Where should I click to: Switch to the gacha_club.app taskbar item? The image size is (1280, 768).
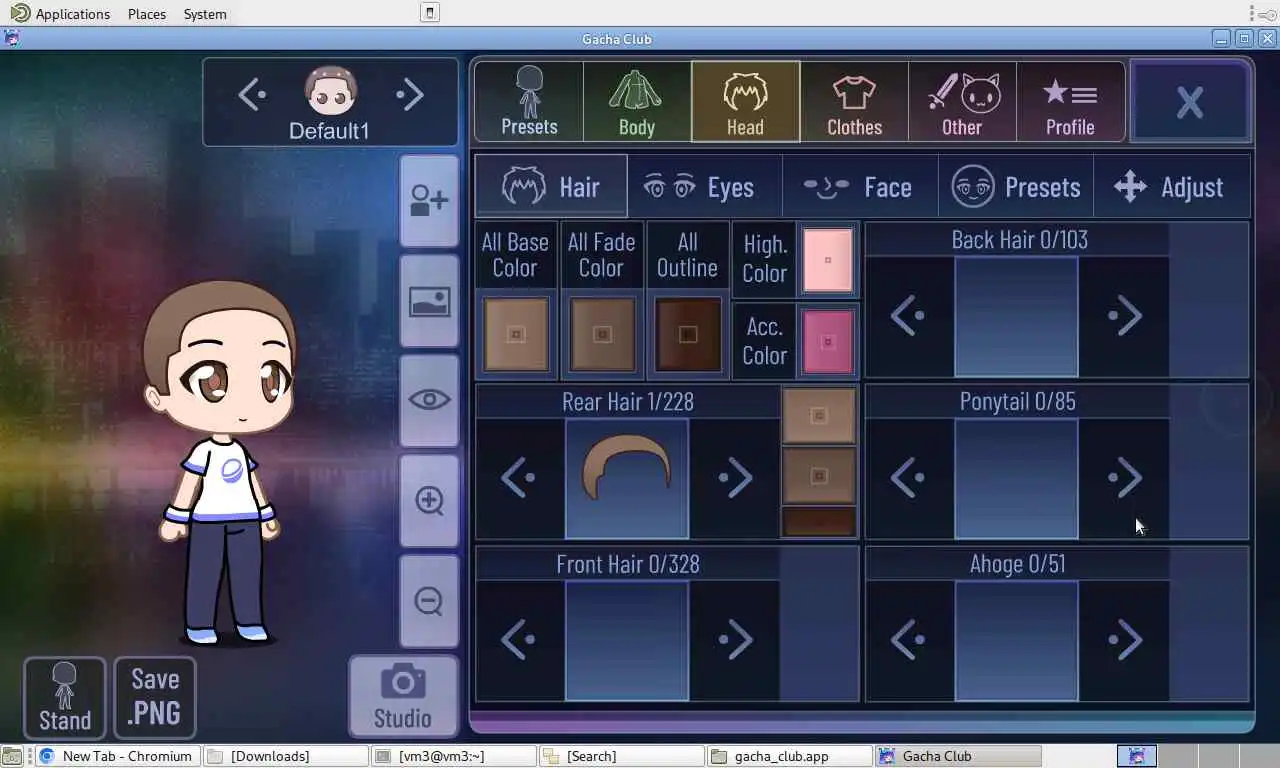point(790,756)
